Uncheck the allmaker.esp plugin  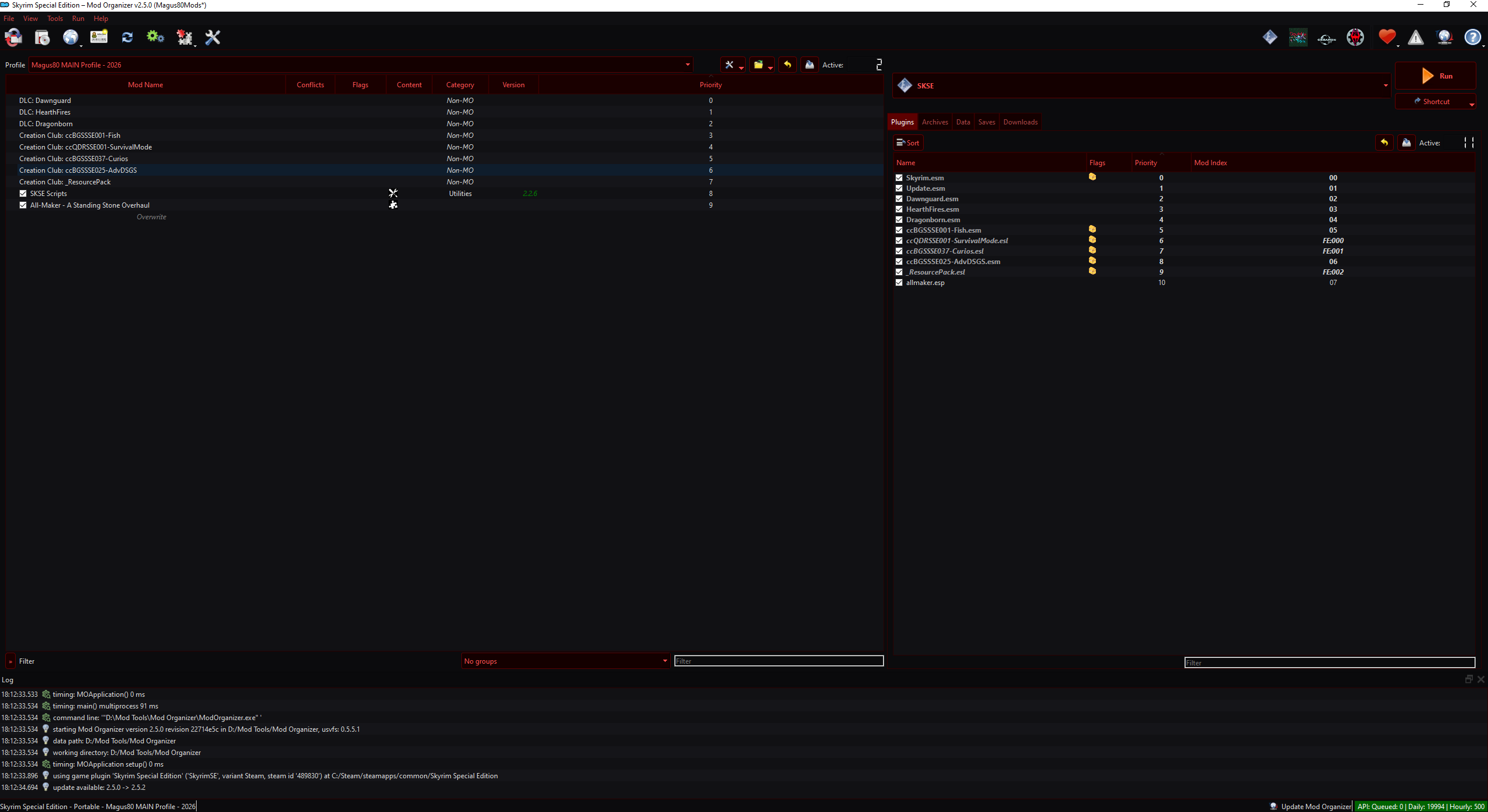899,283
